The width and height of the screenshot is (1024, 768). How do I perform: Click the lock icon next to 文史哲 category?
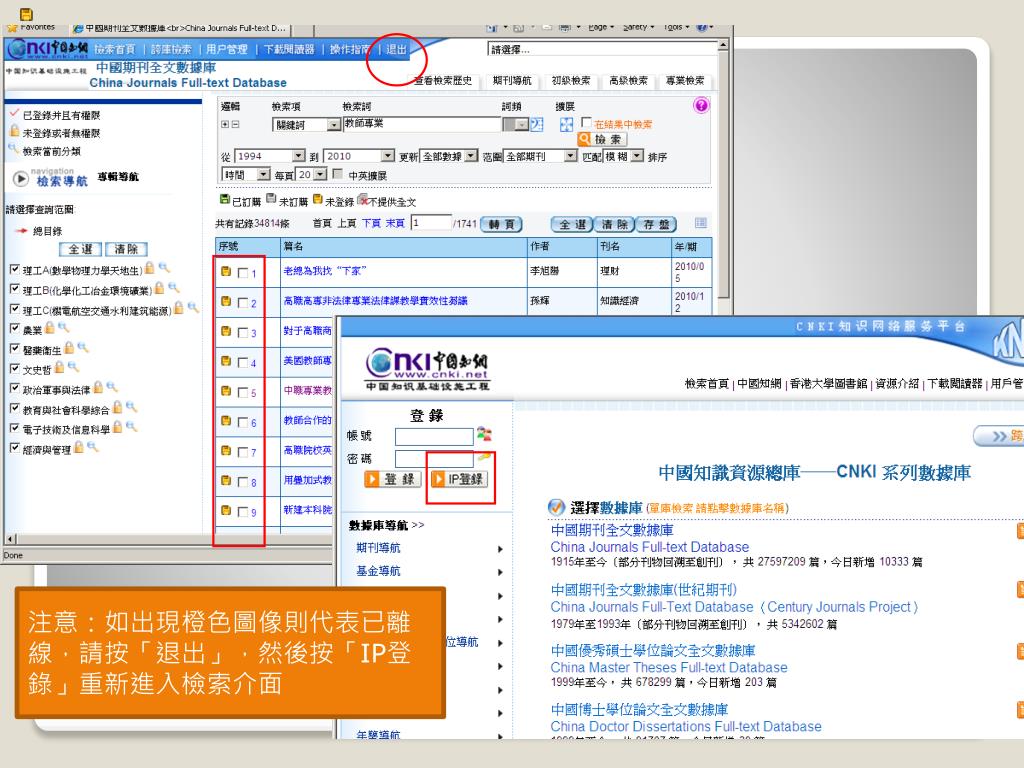tap(59, 367)
